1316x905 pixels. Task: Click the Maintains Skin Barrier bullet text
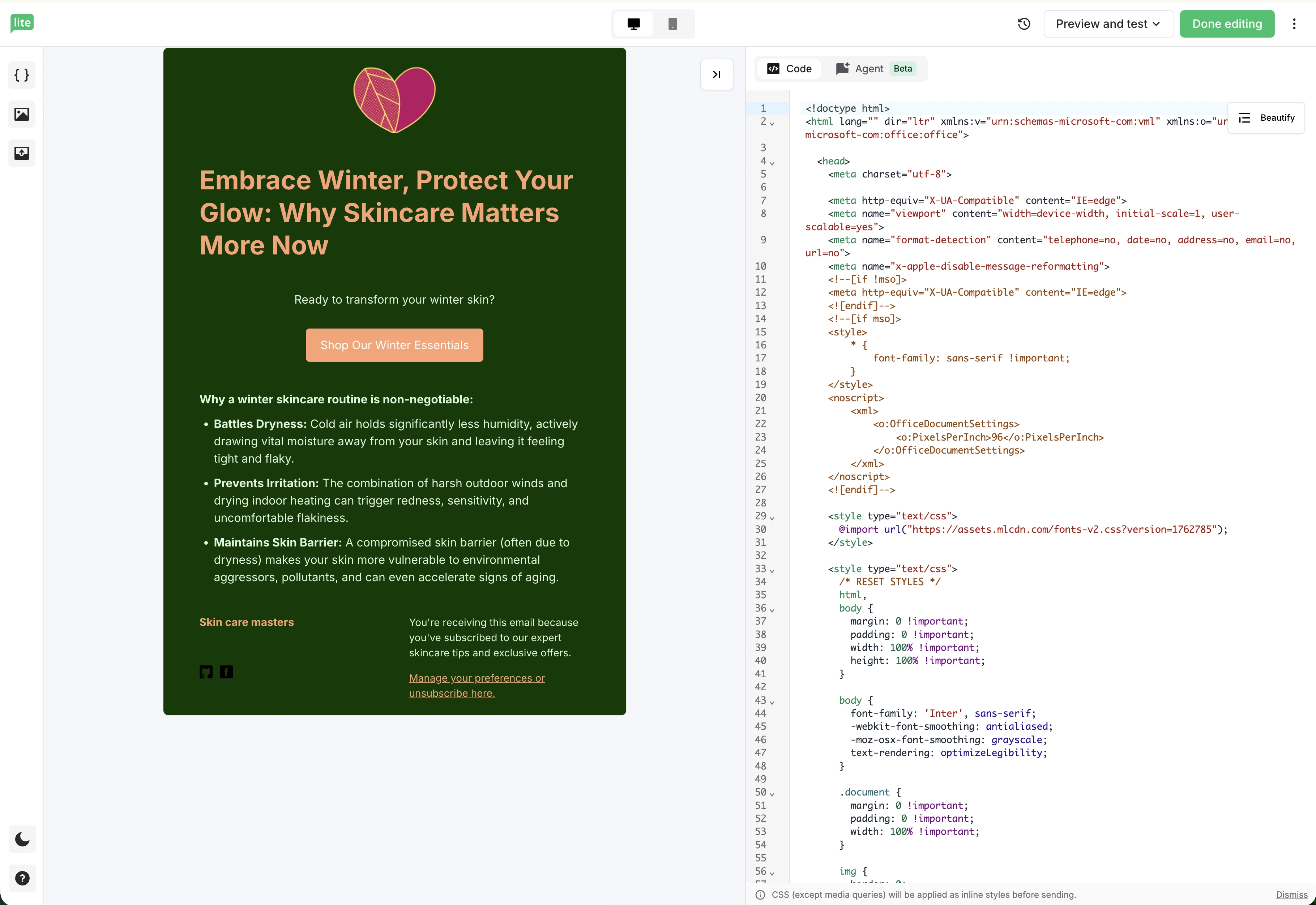392,560
